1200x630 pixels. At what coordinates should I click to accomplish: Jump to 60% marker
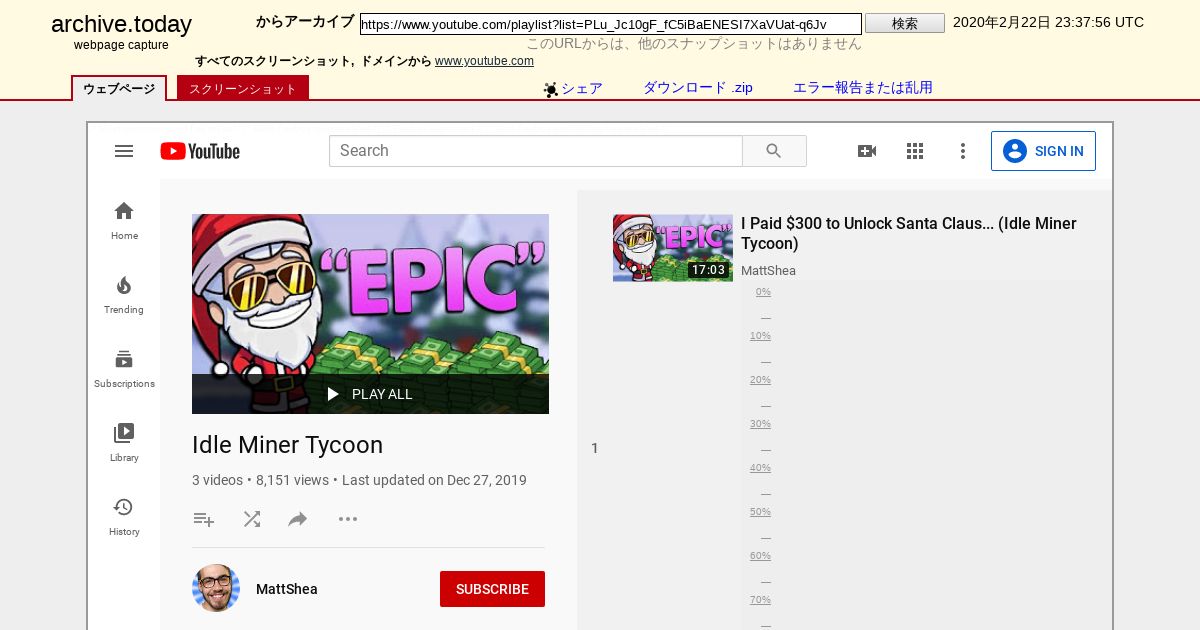pyautogui.click(x=760, y=556)
